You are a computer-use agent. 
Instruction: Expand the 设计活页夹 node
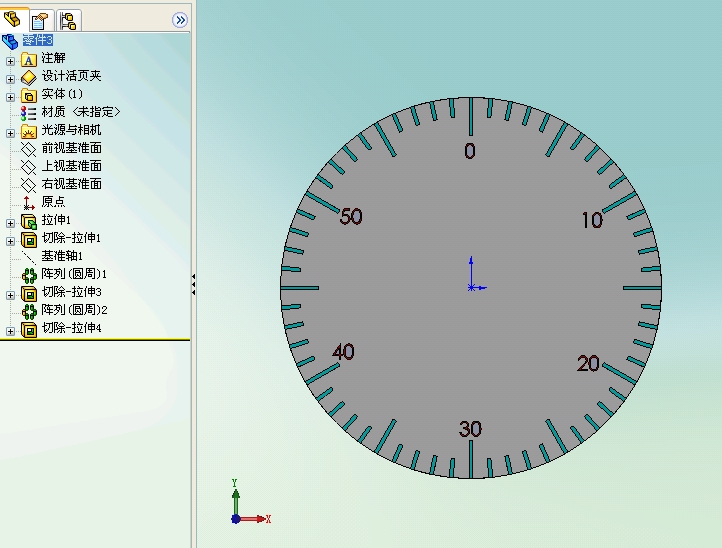pos(10,79)
